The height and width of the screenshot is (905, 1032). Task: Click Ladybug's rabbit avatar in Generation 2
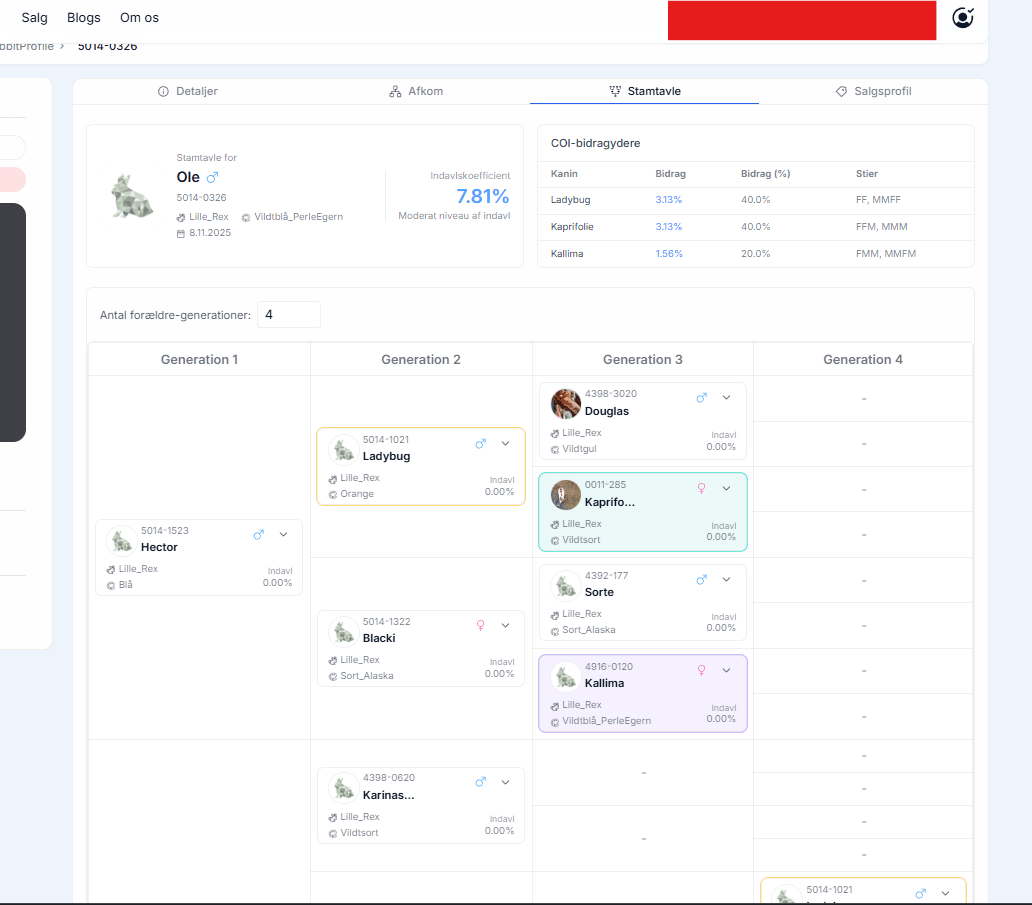344,450
